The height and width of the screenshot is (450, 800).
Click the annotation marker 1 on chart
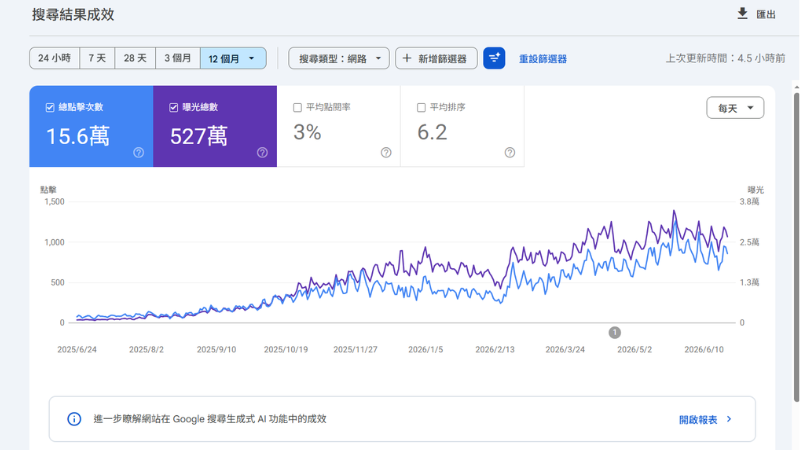615,333
